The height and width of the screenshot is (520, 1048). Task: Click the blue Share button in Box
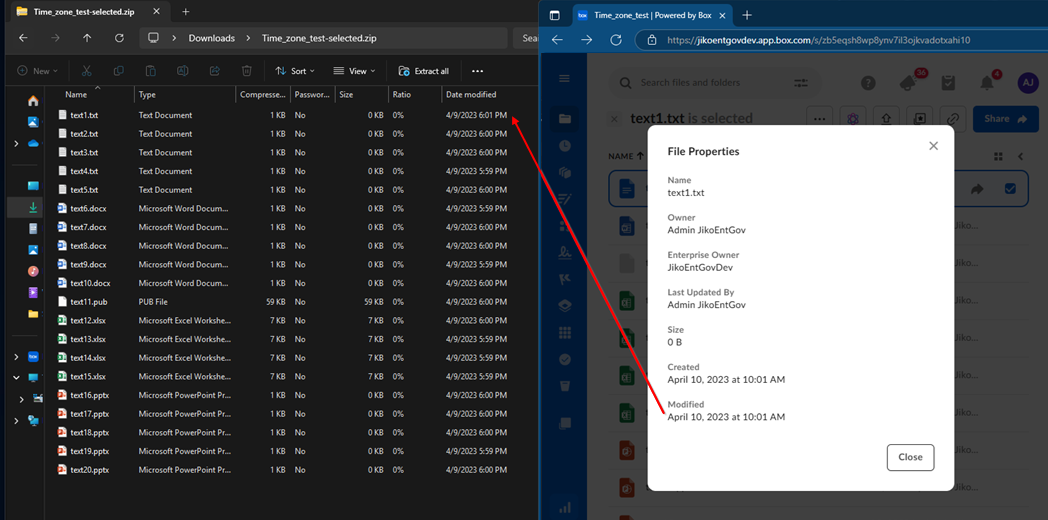click(1006, 119)
